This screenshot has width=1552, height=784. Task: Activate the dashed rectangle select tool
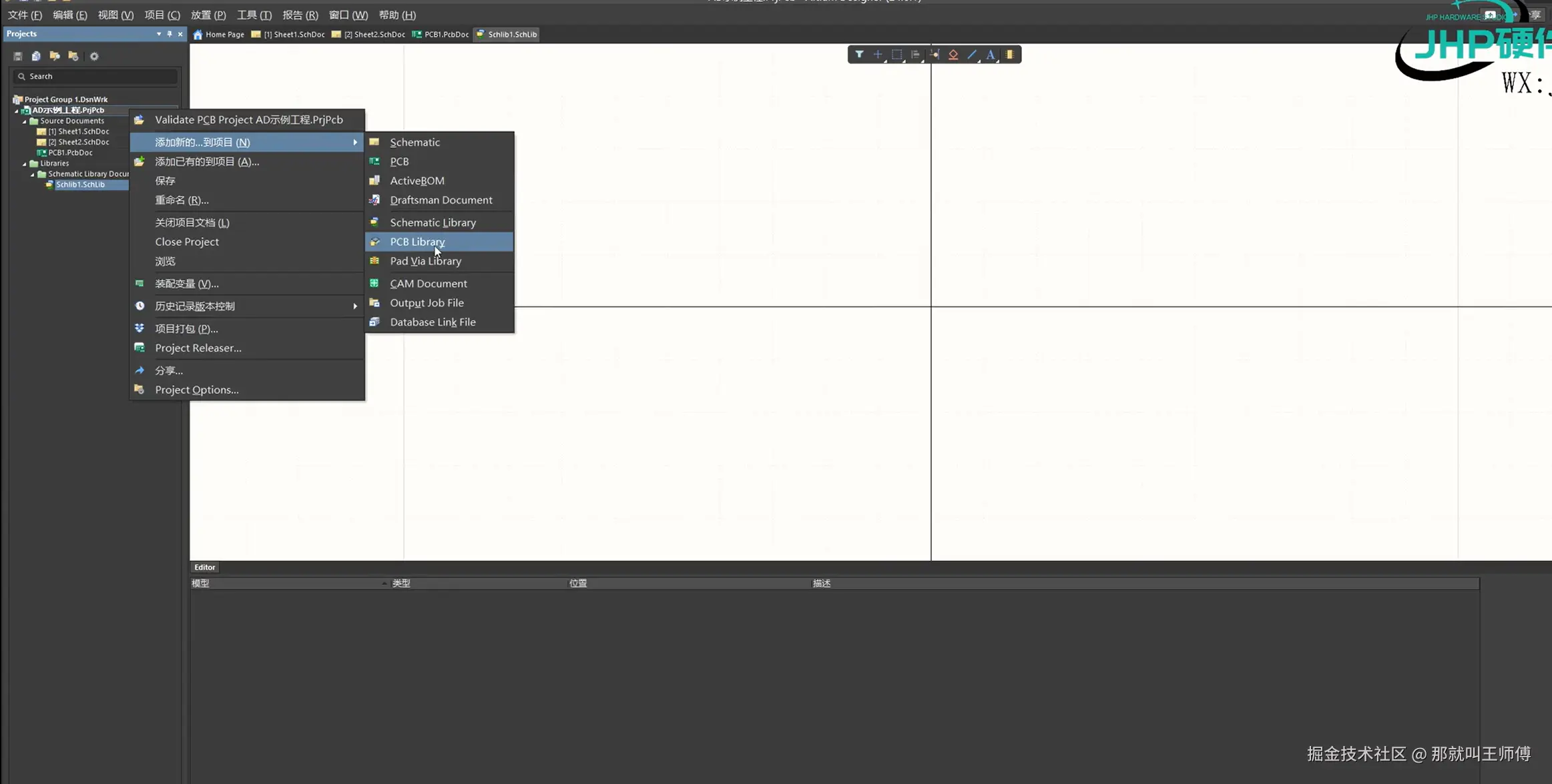[896, 54]
